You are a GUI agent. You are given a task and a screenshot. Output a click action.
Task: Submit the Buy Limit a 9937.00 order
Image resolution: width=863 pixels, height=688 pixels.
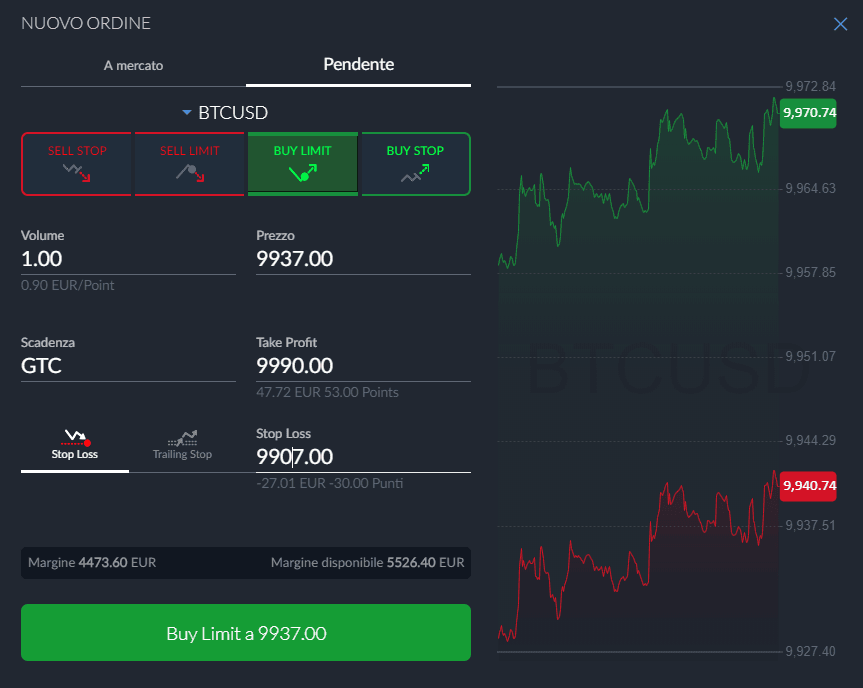pyautogui.click(x=246, y=633)
